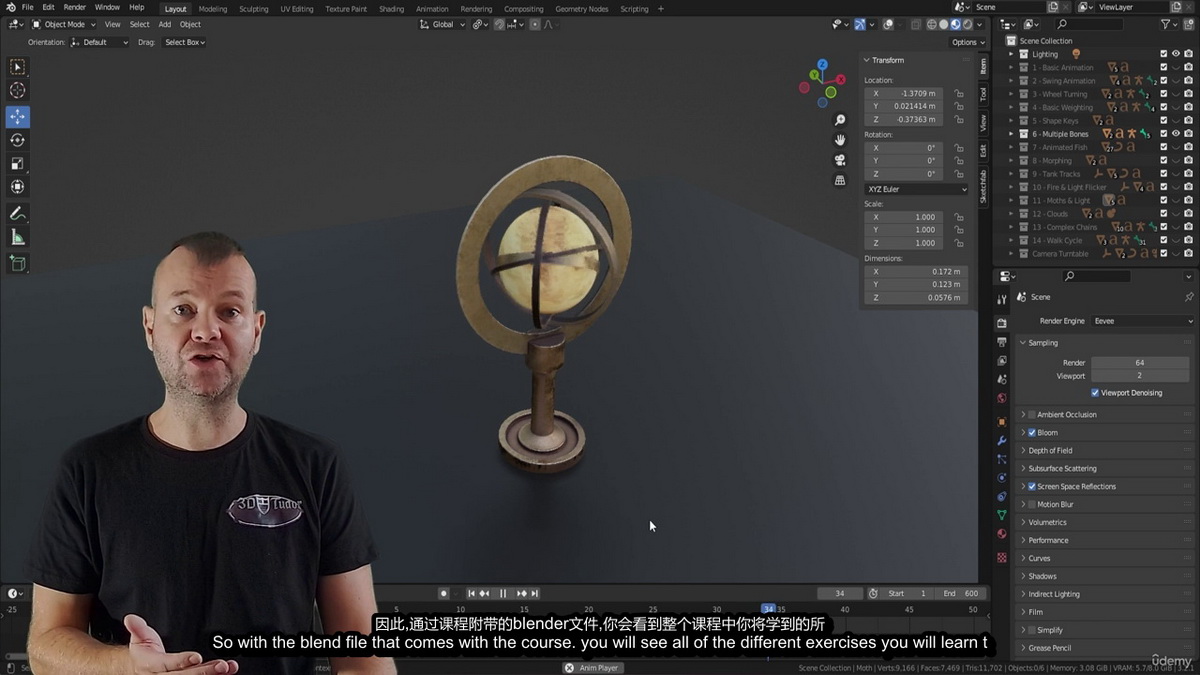The image size is (1200, 675).
Task: Open the Modifier properties tab icon
Action: click(1002, 441)
